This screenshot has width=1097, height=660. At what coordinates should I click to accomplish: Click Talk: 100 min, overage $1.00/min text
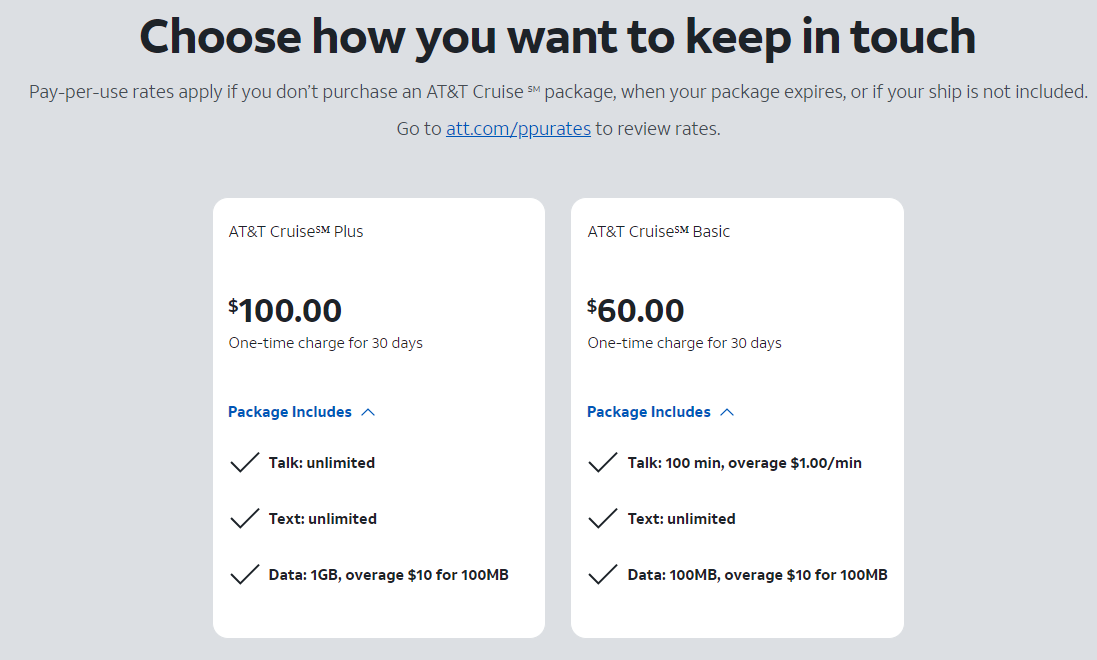(x=745, y=463)
